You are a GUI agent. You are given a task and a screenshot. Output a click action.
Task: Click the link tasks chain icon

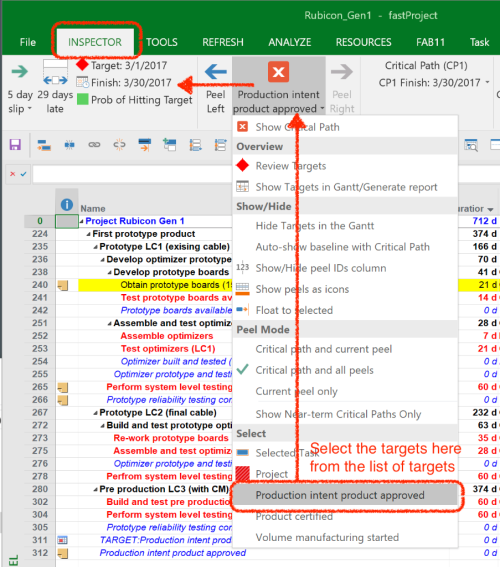94,145
